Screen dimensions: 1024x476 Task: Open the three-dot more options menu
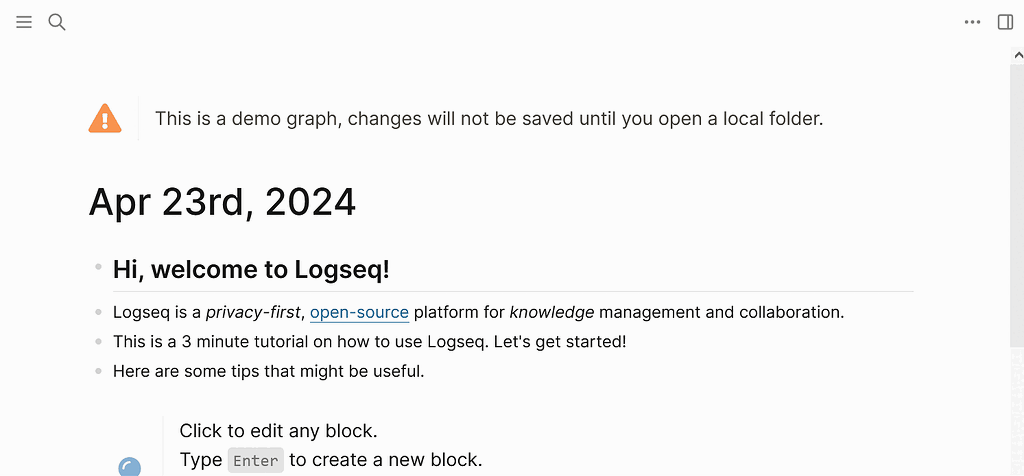[x=972, y=22]
